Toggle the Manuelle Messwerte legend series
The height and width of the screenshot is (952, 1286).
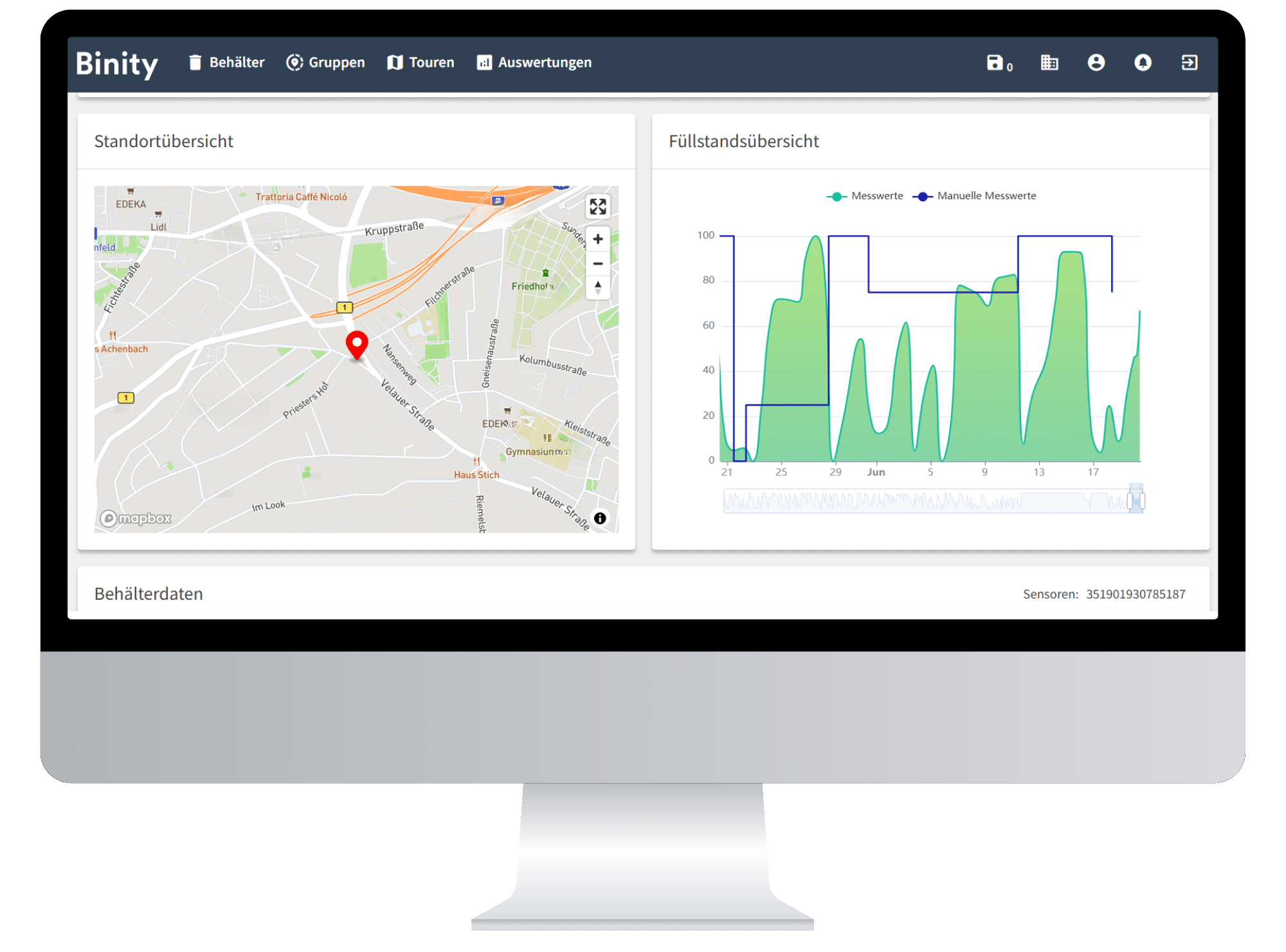(x=975, y=196)
